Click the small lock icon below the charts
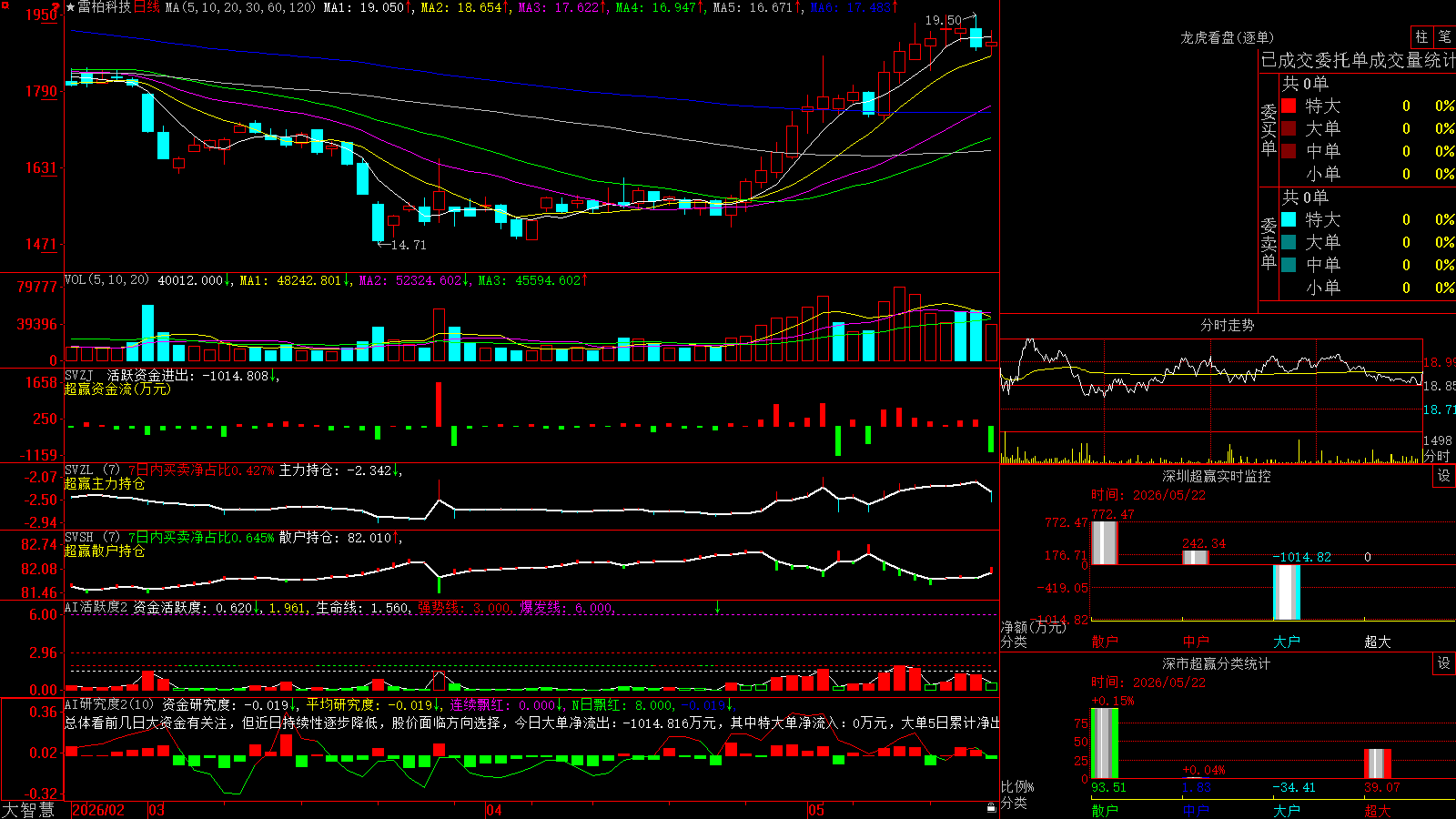The width and height of the screenshot is (1456, 819). [991, 808]
